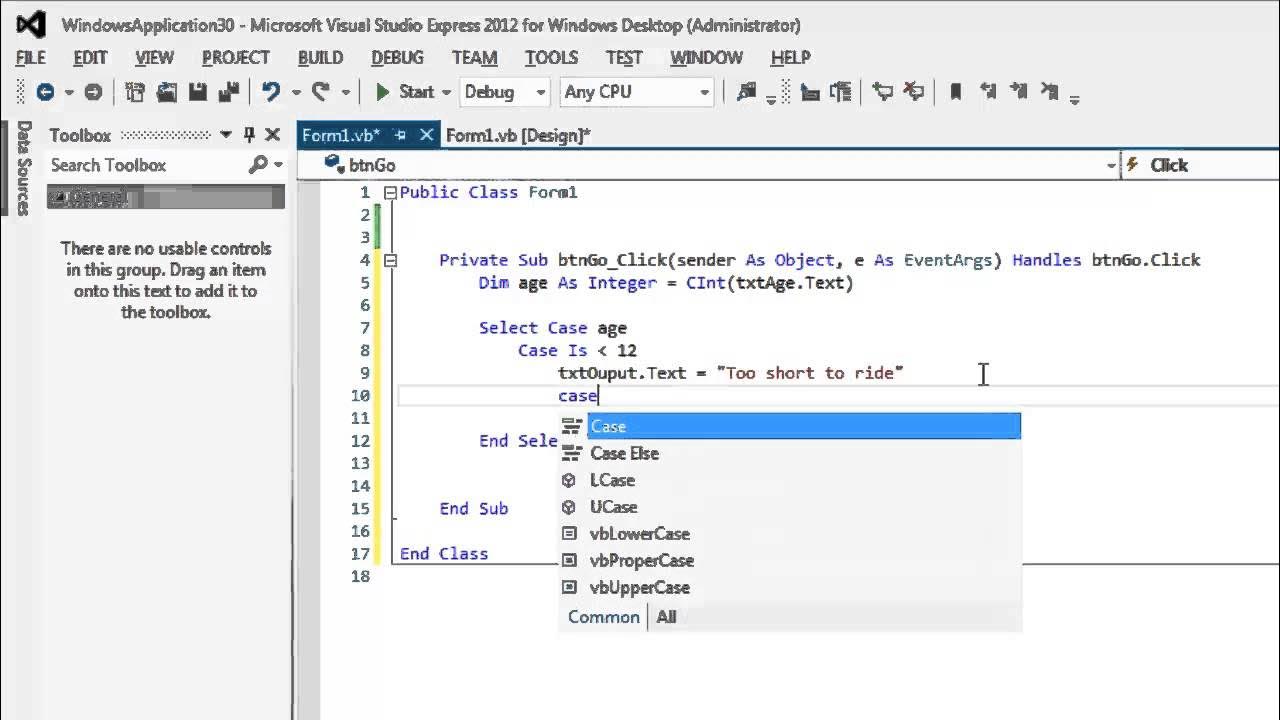Open the Data Sources side tab
1280x720 pixels.
click(x=24, y=168)
